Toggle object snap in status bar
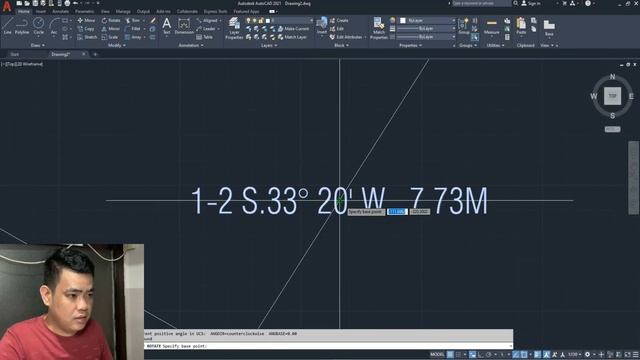Screen dimensions: 640x360 coord(524,354)
